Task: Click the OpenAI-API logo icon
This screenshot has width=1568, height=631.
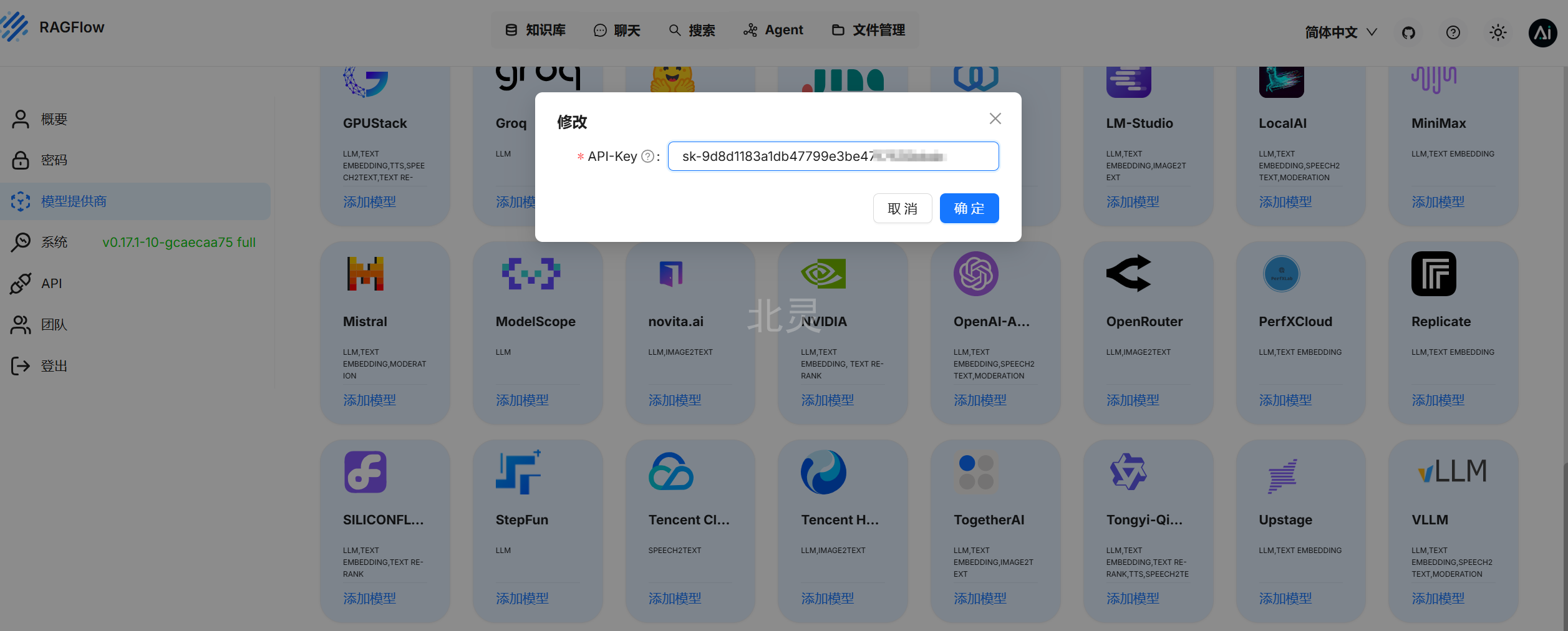Action: tap(976, 274)
